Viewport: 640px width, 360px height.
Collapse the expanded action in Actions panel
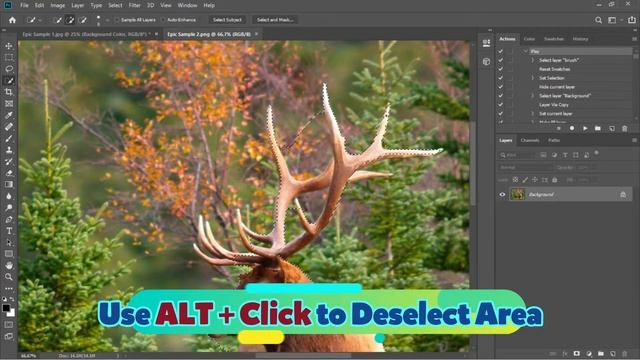pos(526,51)
